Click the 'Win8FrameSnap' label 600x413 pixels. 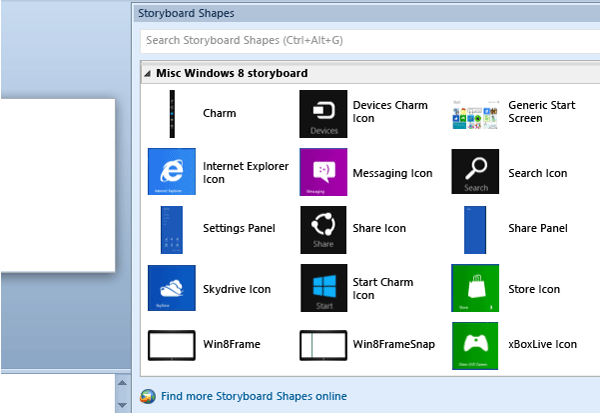pos(394,344)
